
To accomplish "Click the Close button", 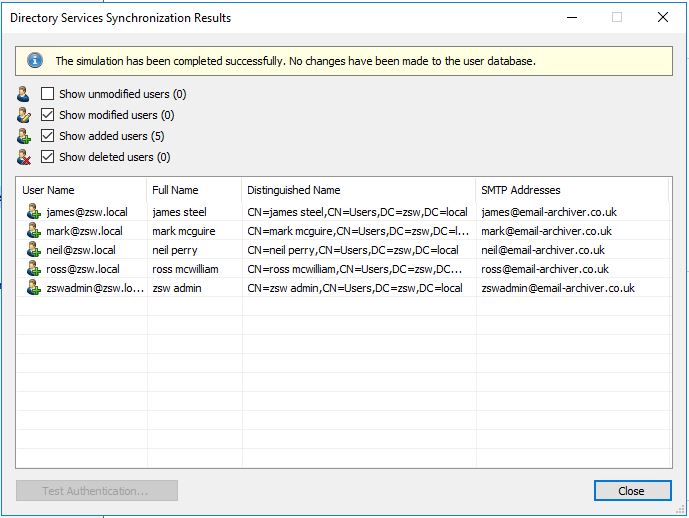I will [632, 491].
